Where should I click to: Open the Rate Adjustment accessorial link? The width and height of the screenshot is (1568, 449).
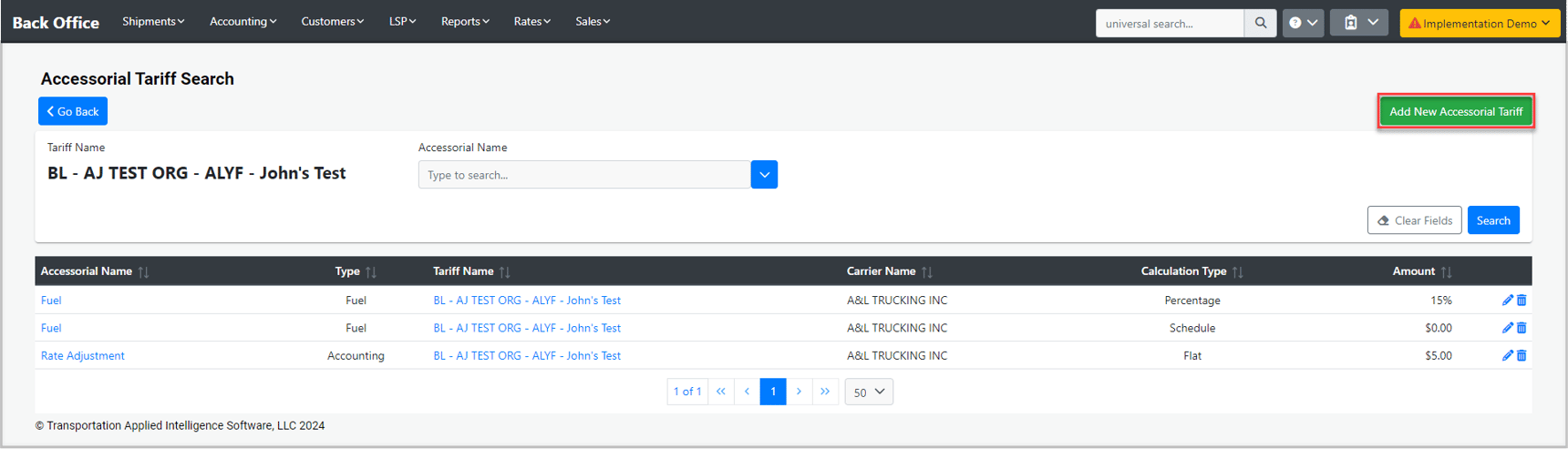[x=83, y=355]
